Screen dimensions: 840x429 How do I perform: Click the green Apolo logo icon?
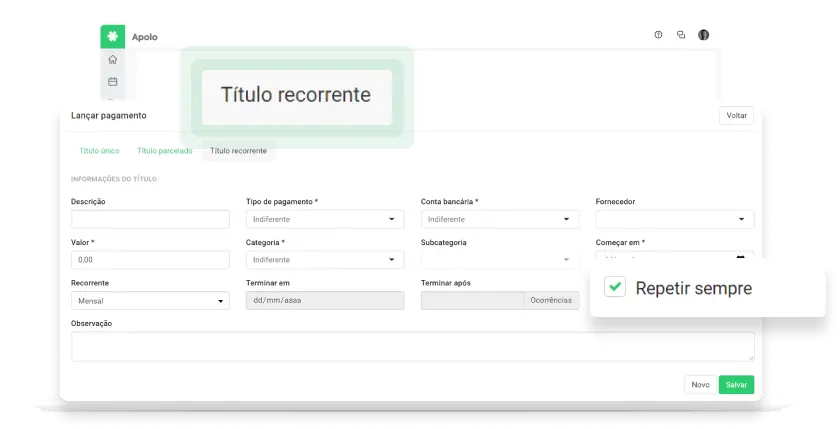tap(112, 36)
